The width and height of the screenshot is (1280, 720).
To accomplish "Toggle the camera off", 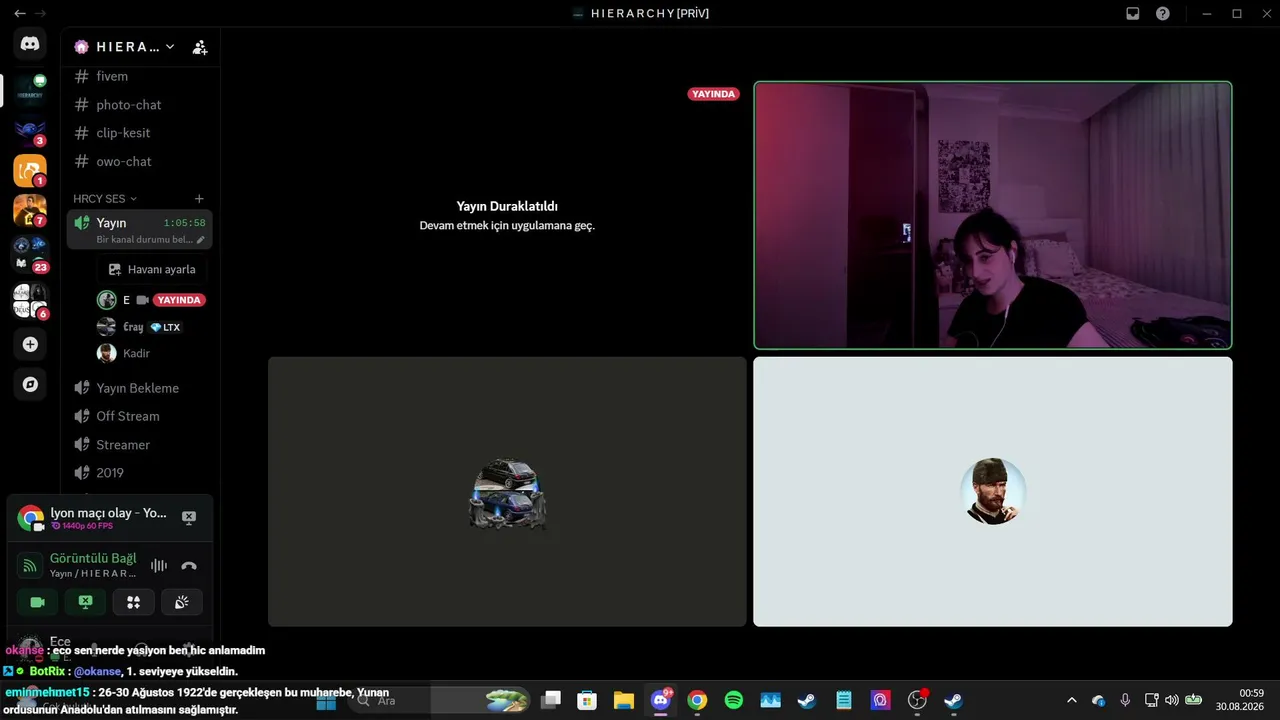I will [x=37, y=602].
